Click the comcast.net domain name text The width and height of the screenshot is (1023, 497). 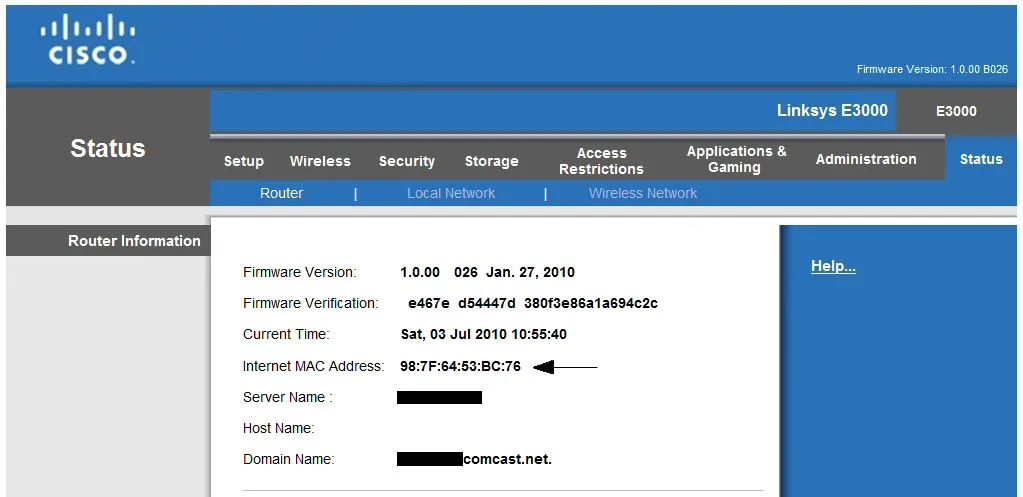(x=507, y=460)
